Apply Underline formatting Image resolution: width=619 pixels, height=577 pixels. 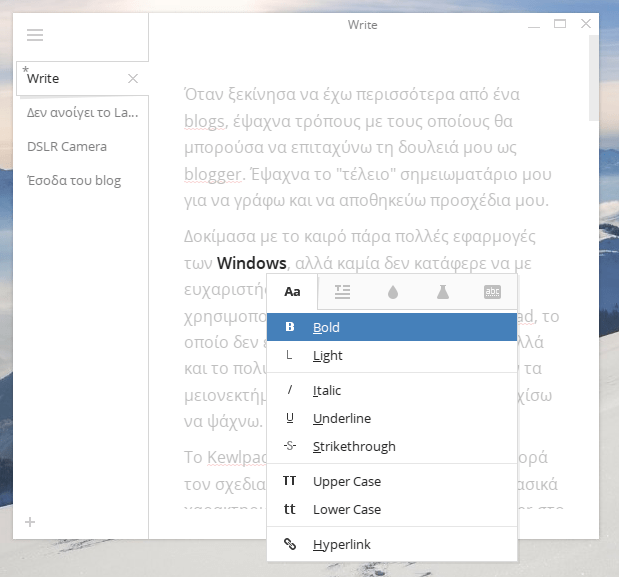392,418
